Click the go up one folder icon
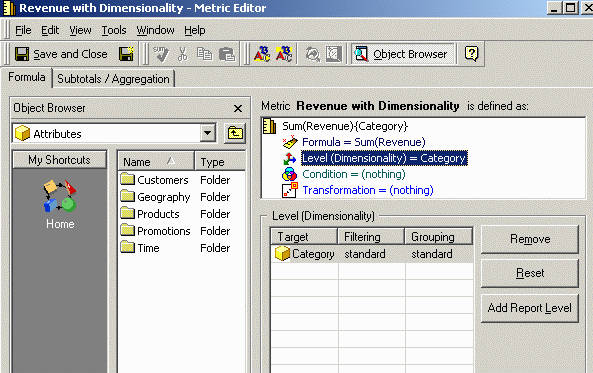Image resolution: width=593 pixels, height=373 pixels. click(235, 133)
